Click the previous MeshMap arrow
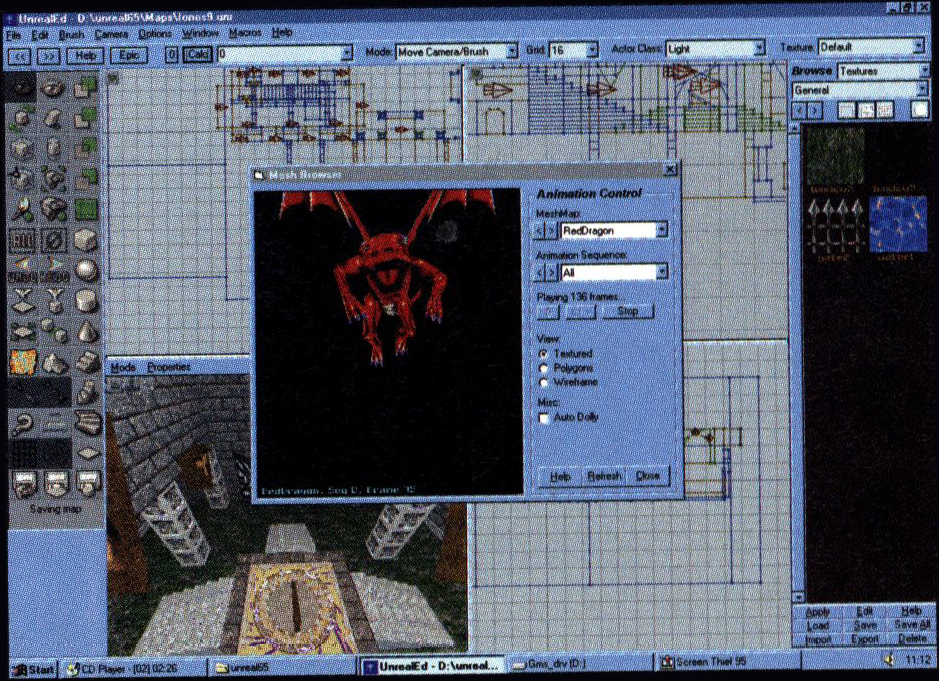939x681 pixels. point(539,231)
